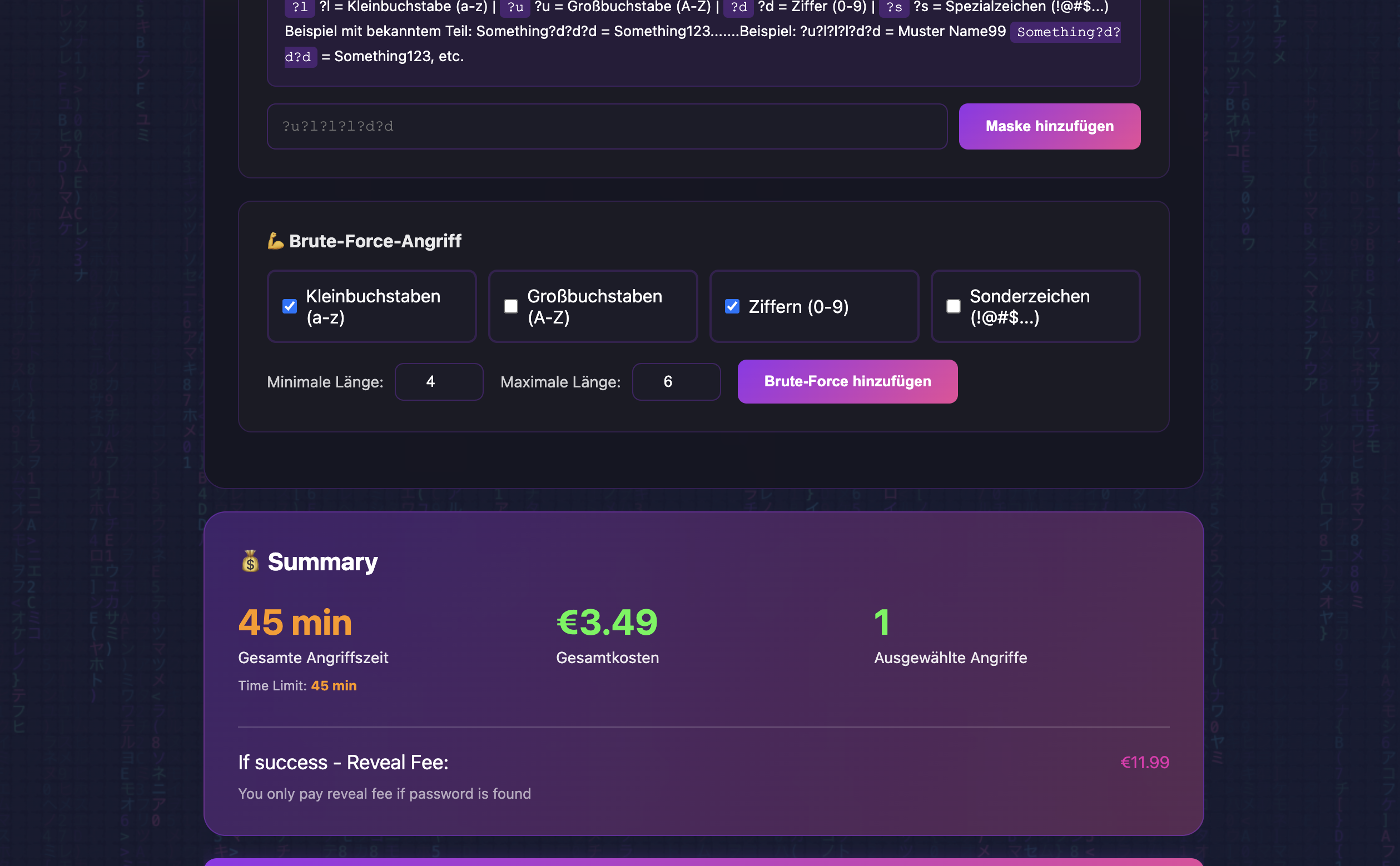Image resolution: width=1400 pixels, height=866 pixels.
Task: Click the Maske hinzufügen button
Action: (1049, 126)
